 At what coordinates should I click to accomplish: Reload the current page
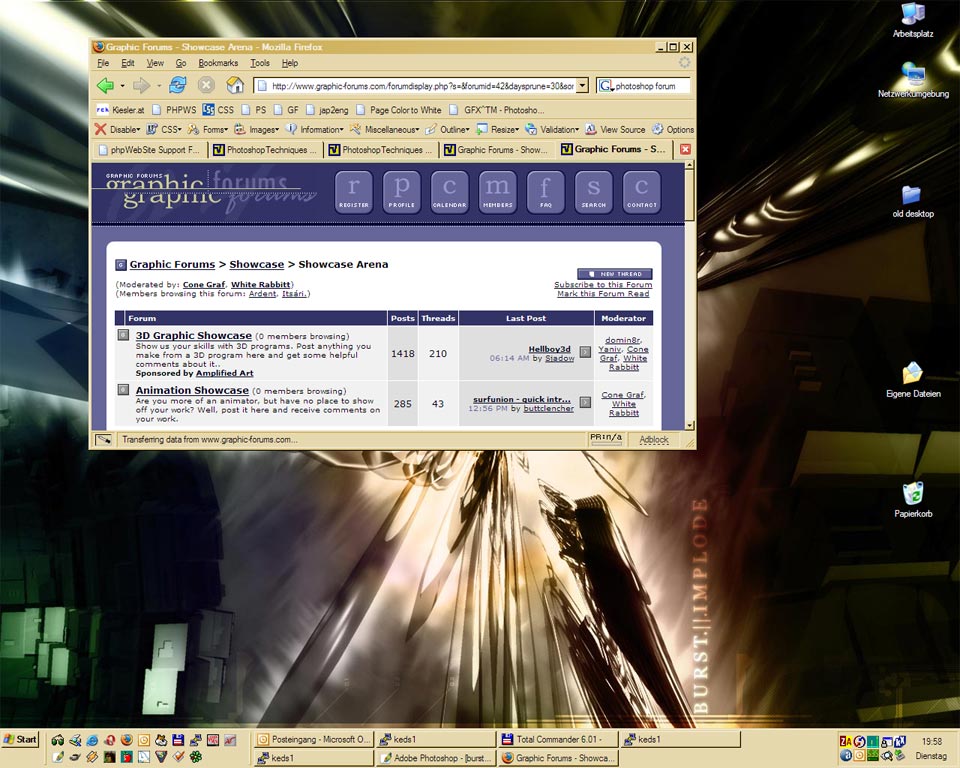[x=178, y=85]
